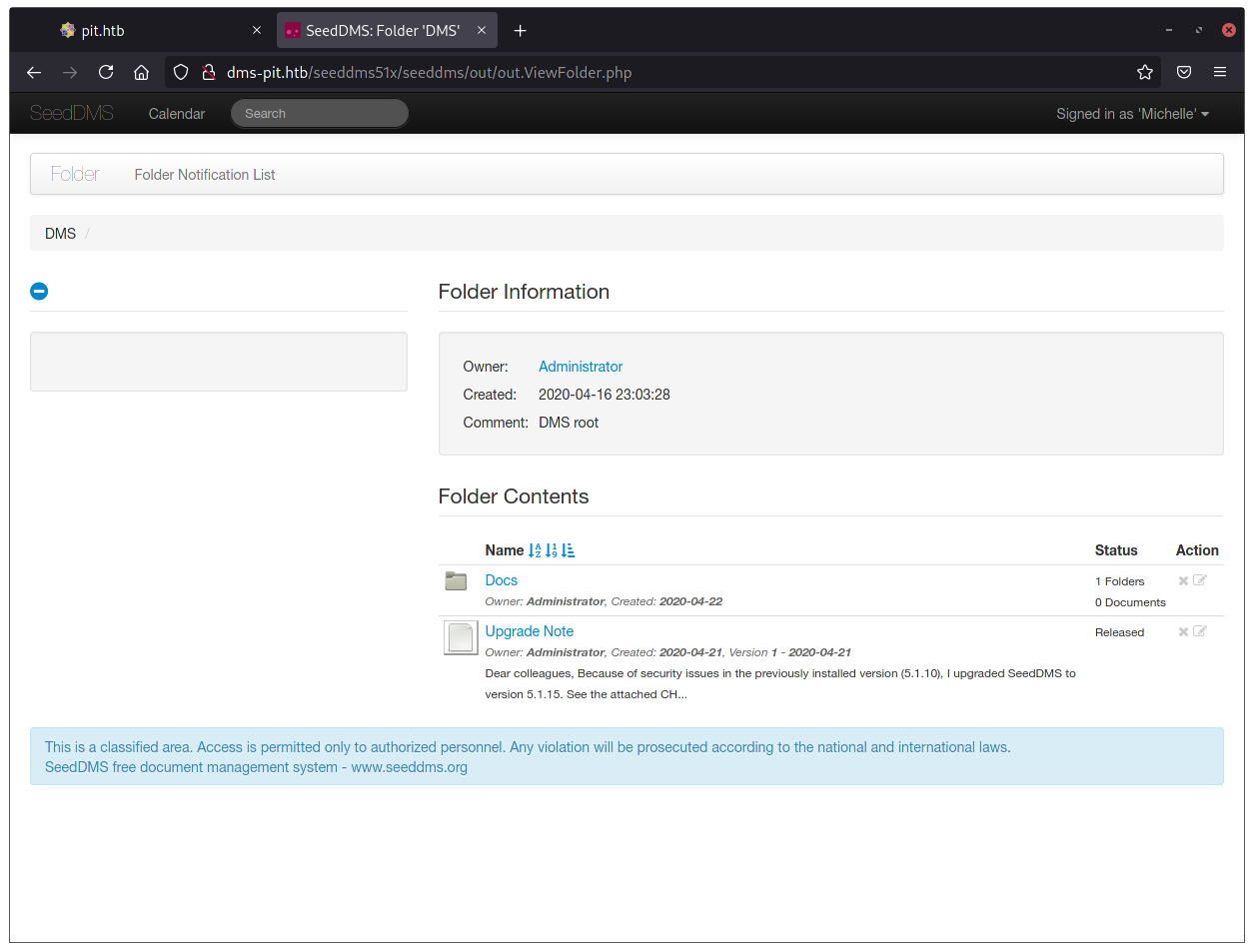Collapse the folder tree with minus icon
Image resolution: width=1254 pixels, height=952 pixels.
pyautogui.click(x=39, y=291)
